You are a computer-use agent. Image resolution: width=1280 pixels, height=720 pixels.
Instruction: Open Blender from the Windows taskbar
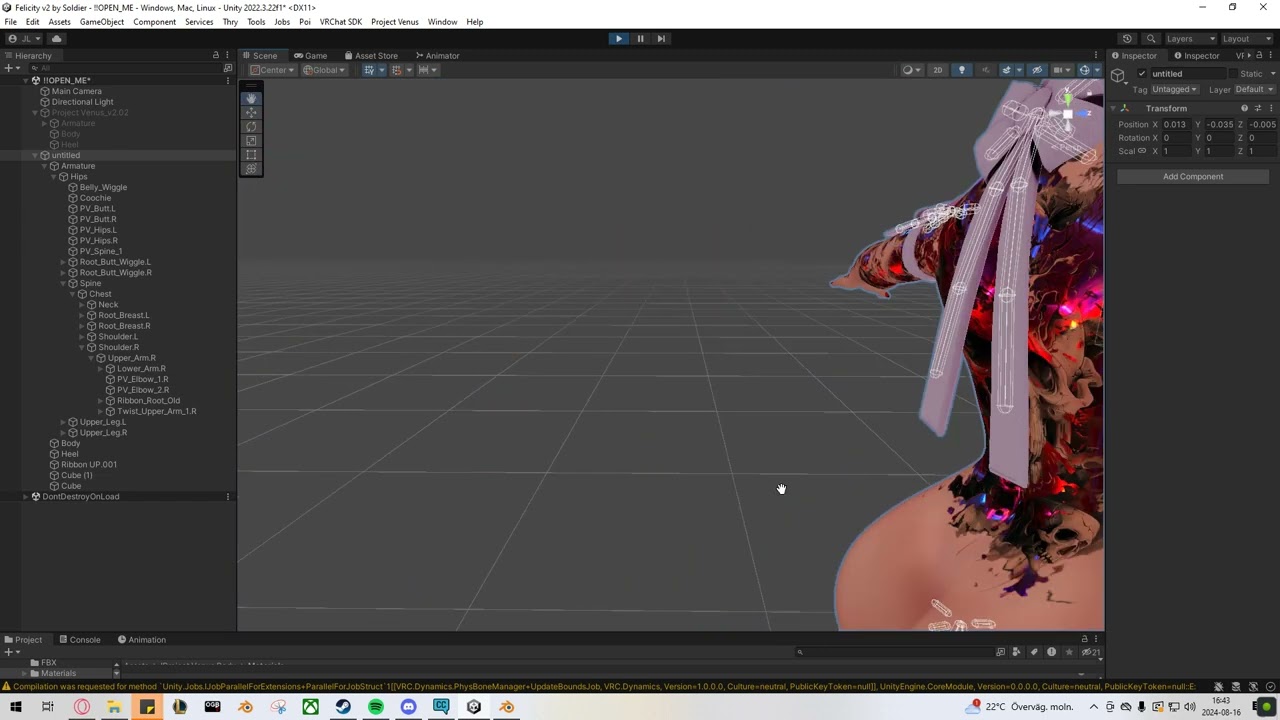245,707
